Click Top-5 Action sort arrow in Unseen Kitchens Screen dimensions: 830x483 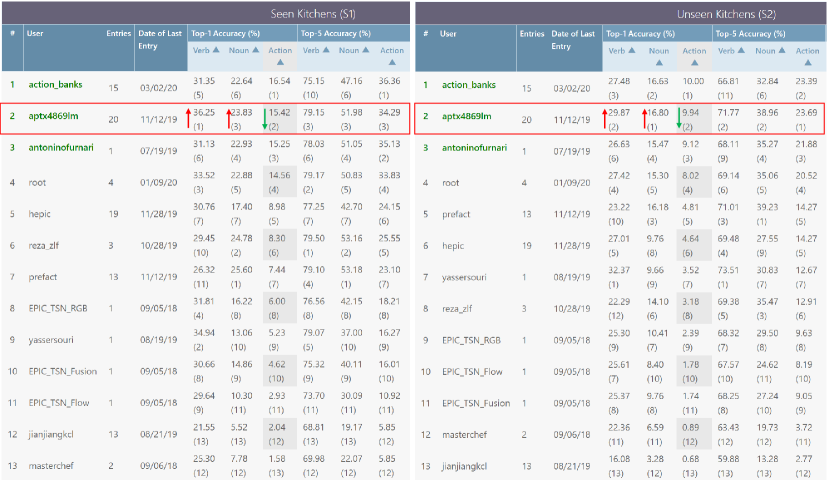click(807, 63)
